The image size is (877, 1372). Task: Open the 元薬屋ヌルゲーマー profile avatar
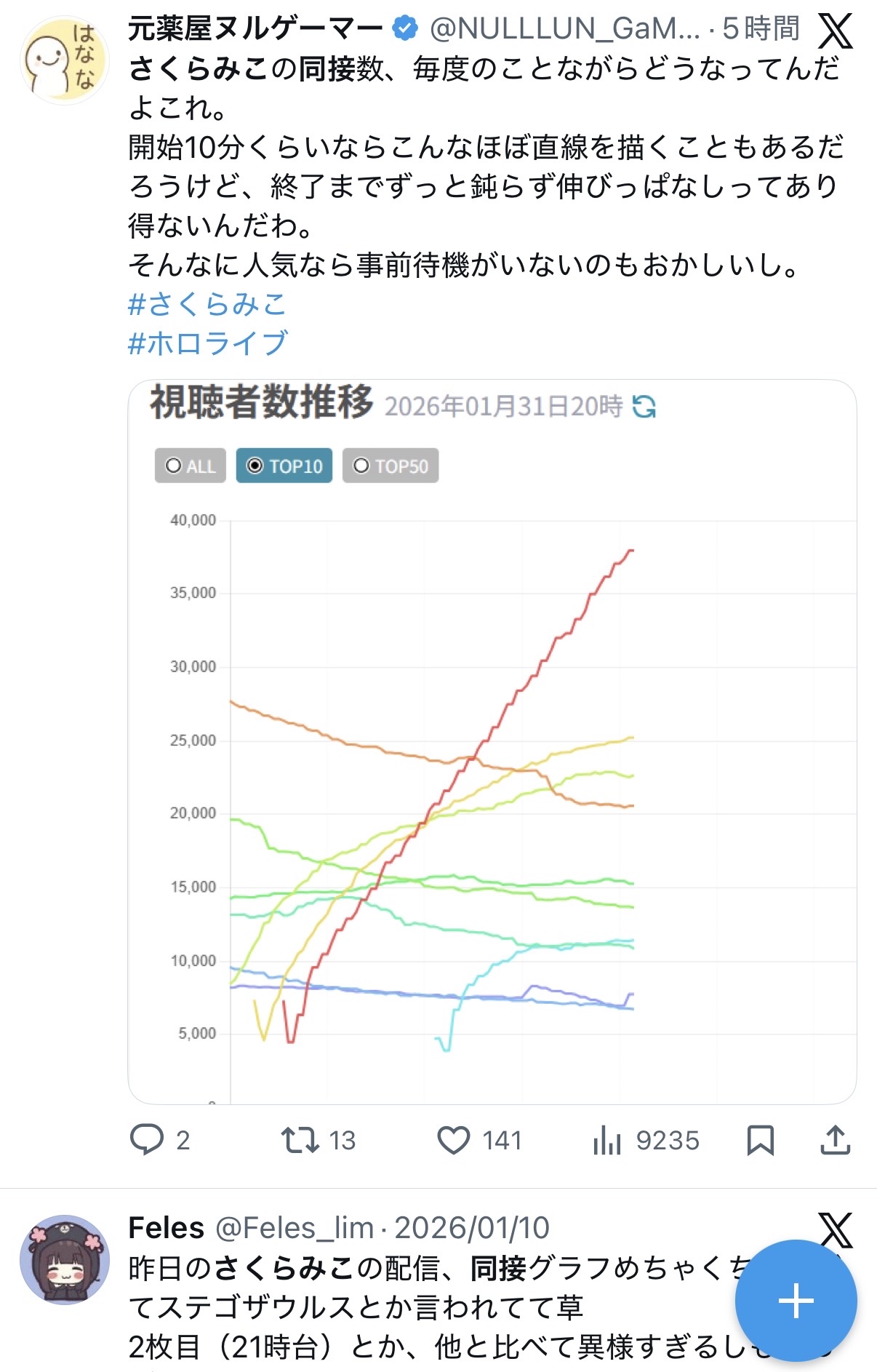tap(64, 61)
